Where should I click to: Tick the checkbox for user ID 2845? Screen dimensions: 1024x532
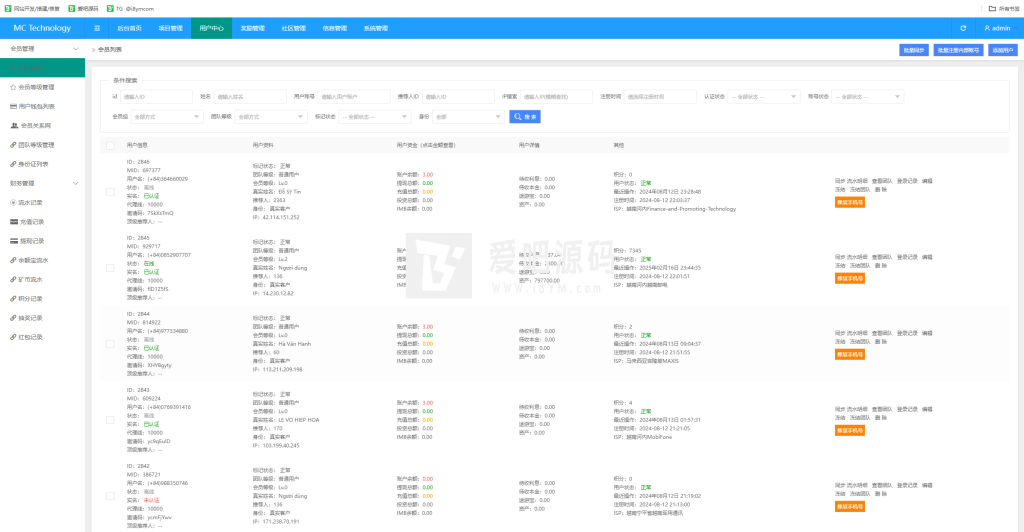pyautogui.click(x=110, y=268)
